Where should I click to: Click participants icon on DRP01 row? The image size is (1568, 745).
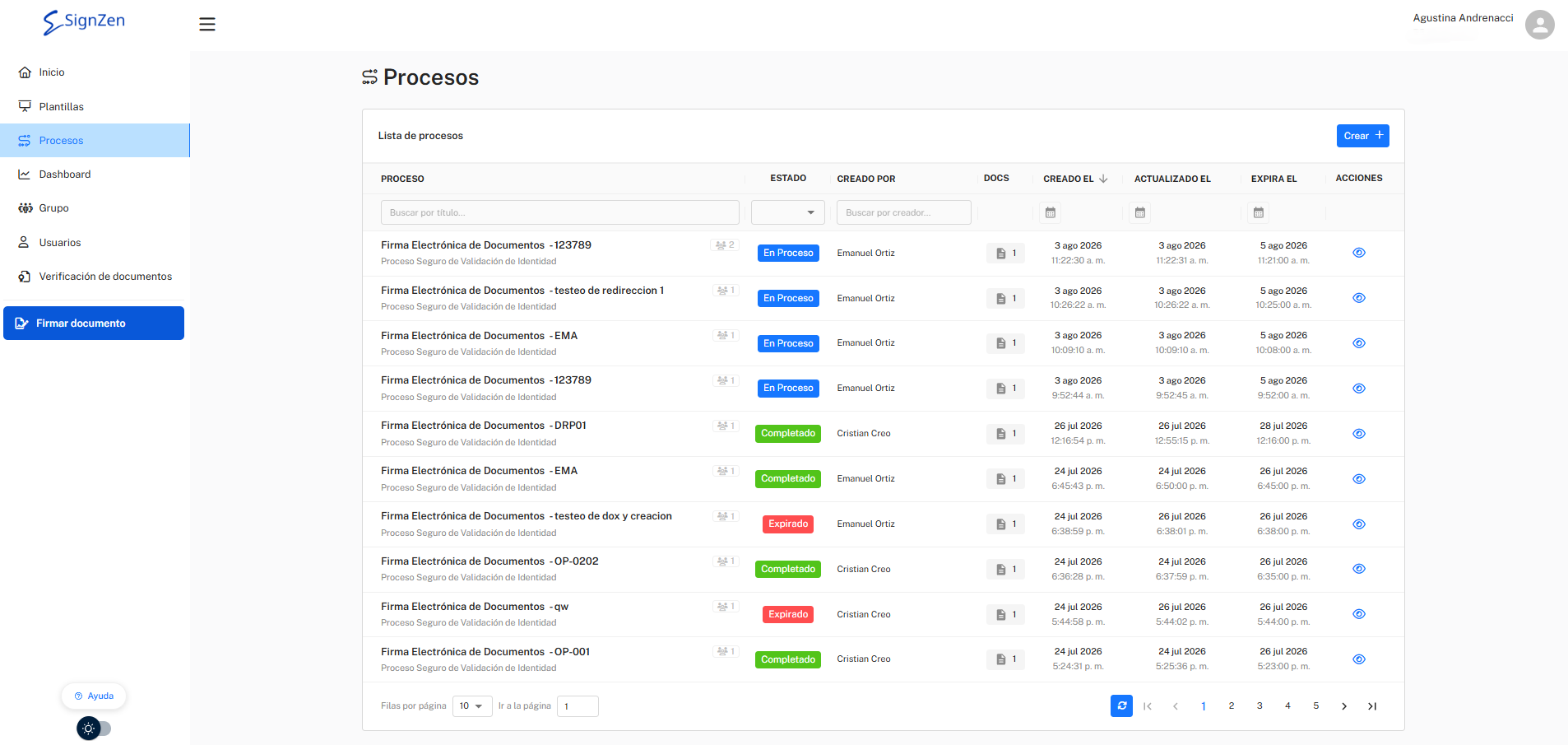pyautogui.click(x=726, y=426)
